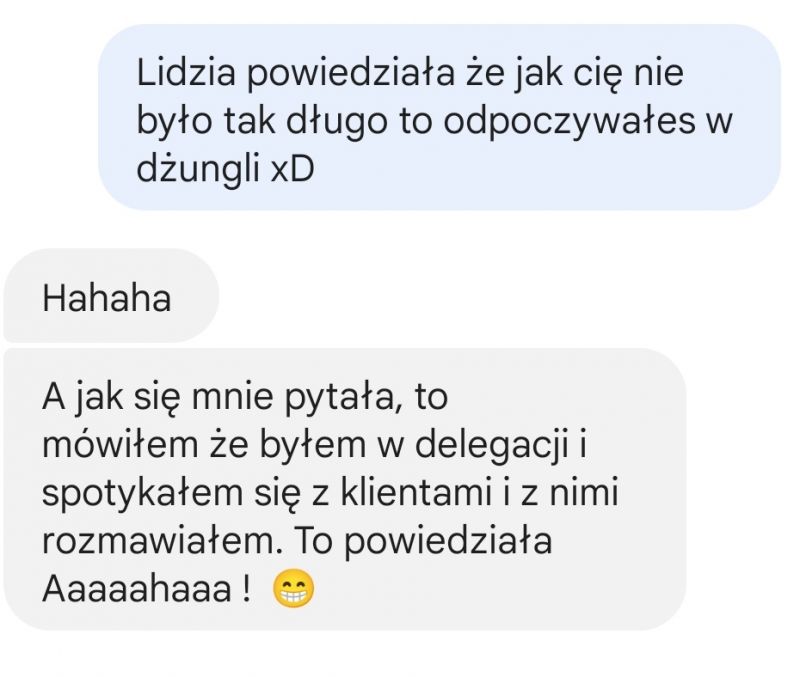This screenshot has height=677, width=800.
Task: Click the grinning emoji in the last message
Action: click(x=293, y=590)
